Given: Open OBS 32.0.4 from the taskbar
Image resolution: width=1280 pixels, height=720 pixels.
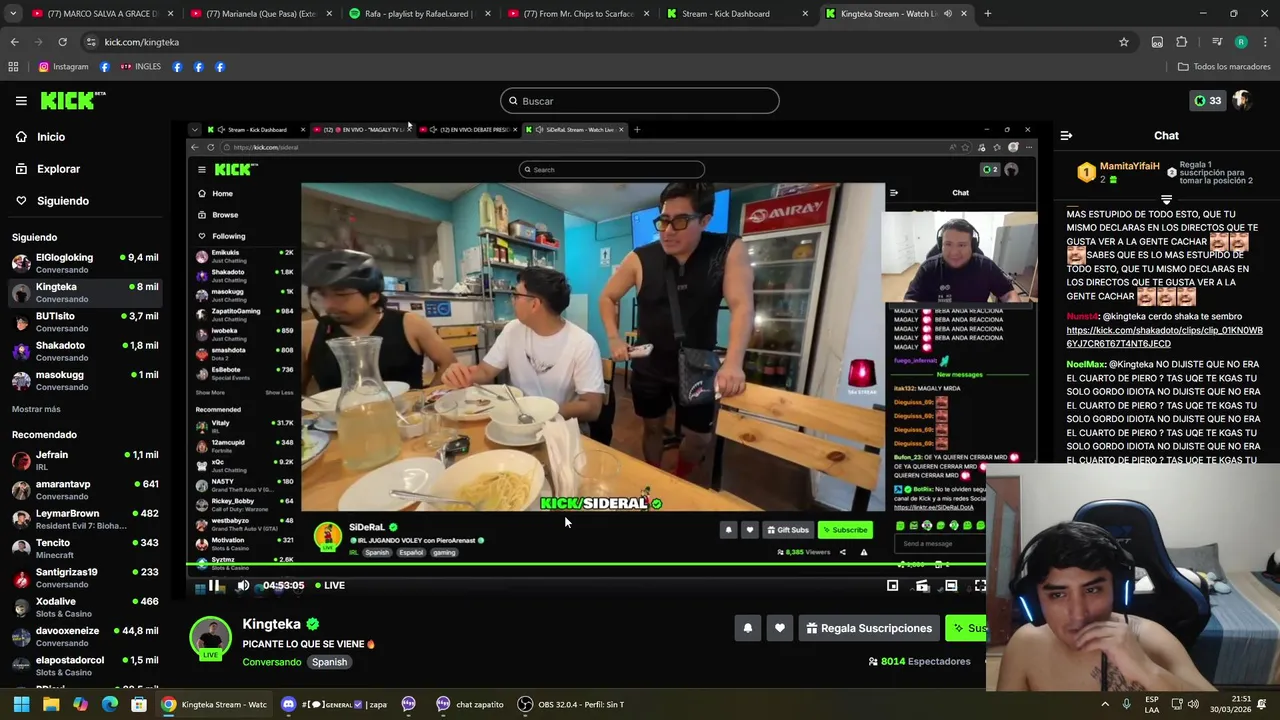Looking at the screenshot, I should click(570, 704).
